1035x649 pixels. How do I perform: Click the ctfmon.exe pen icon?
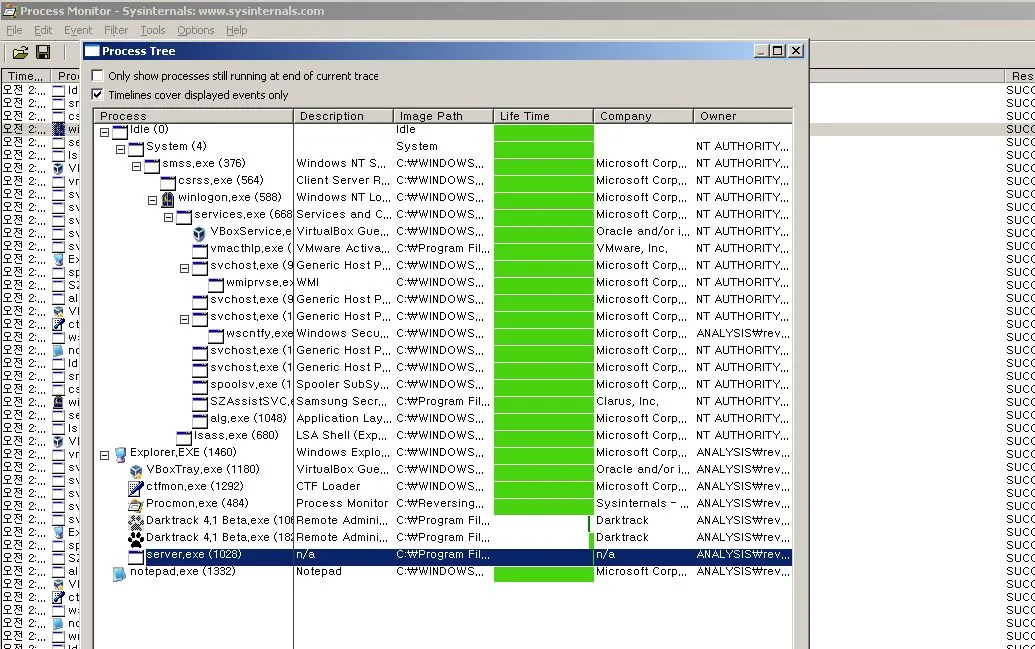point(136,488)
